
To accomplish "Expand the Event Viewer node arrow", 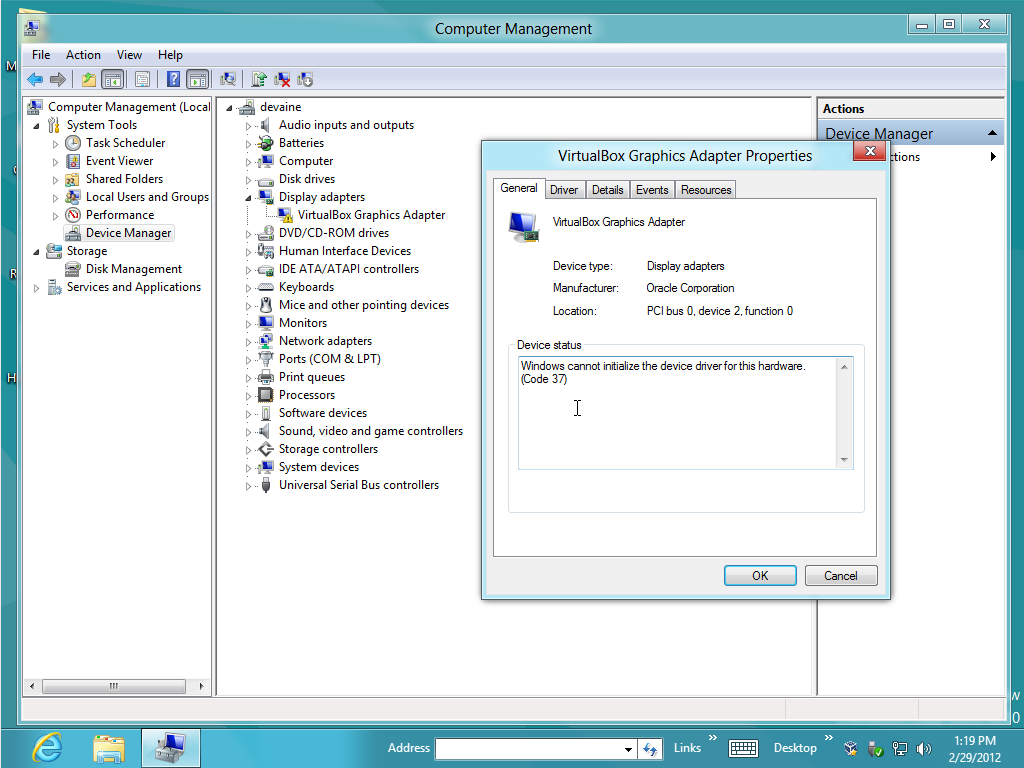I will [x=56, y=162].
